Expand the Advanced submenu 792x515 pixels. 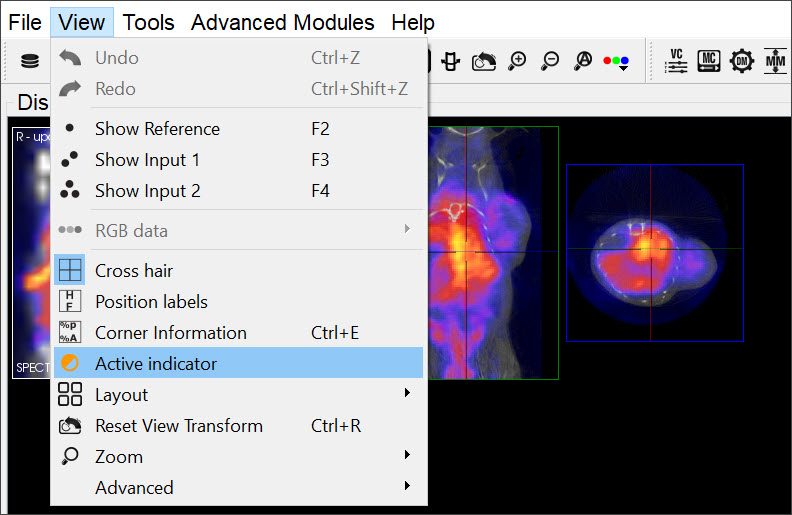click(x=134, y=488)
